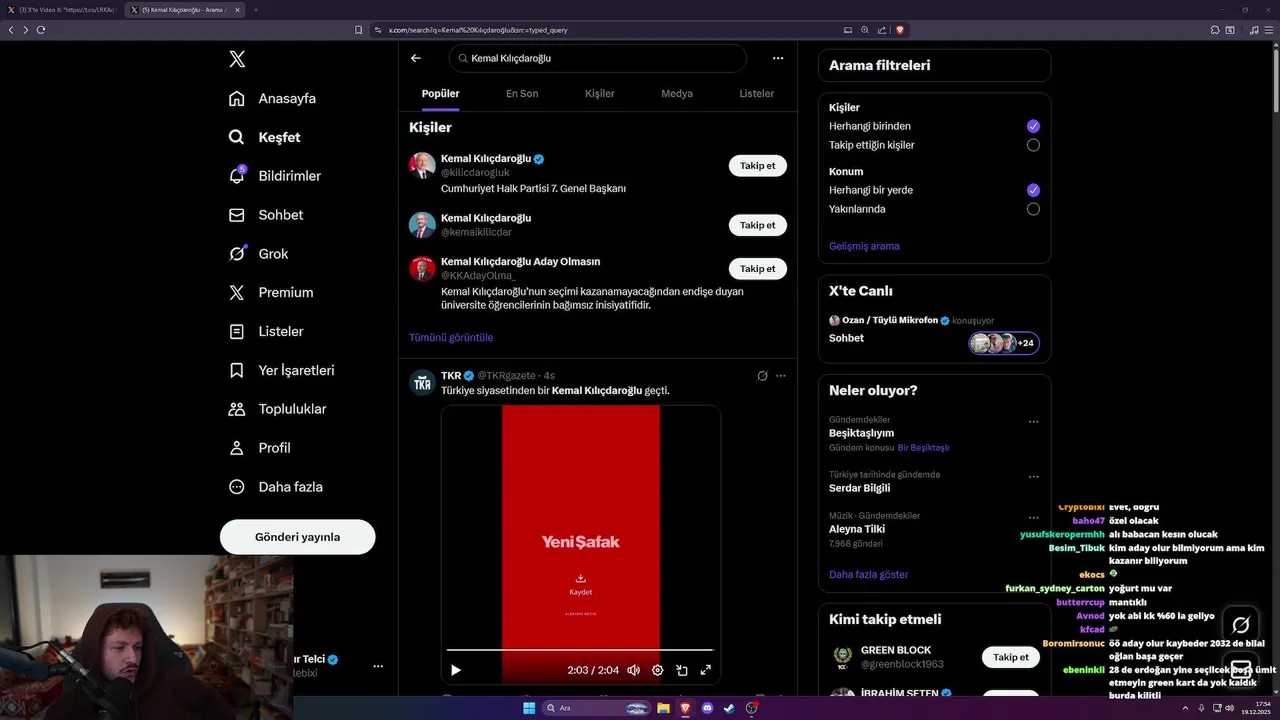Image resolution: width=1280 pixels, height=720 pixels.
Task: Select Herhangi bir yerde under Konum
Action: 1033,190
